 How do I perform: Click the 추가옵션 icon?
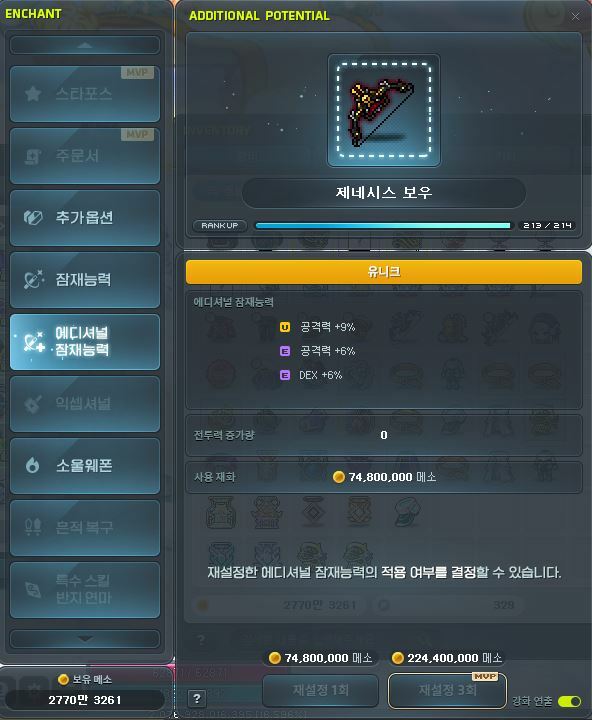click(33, 218)
